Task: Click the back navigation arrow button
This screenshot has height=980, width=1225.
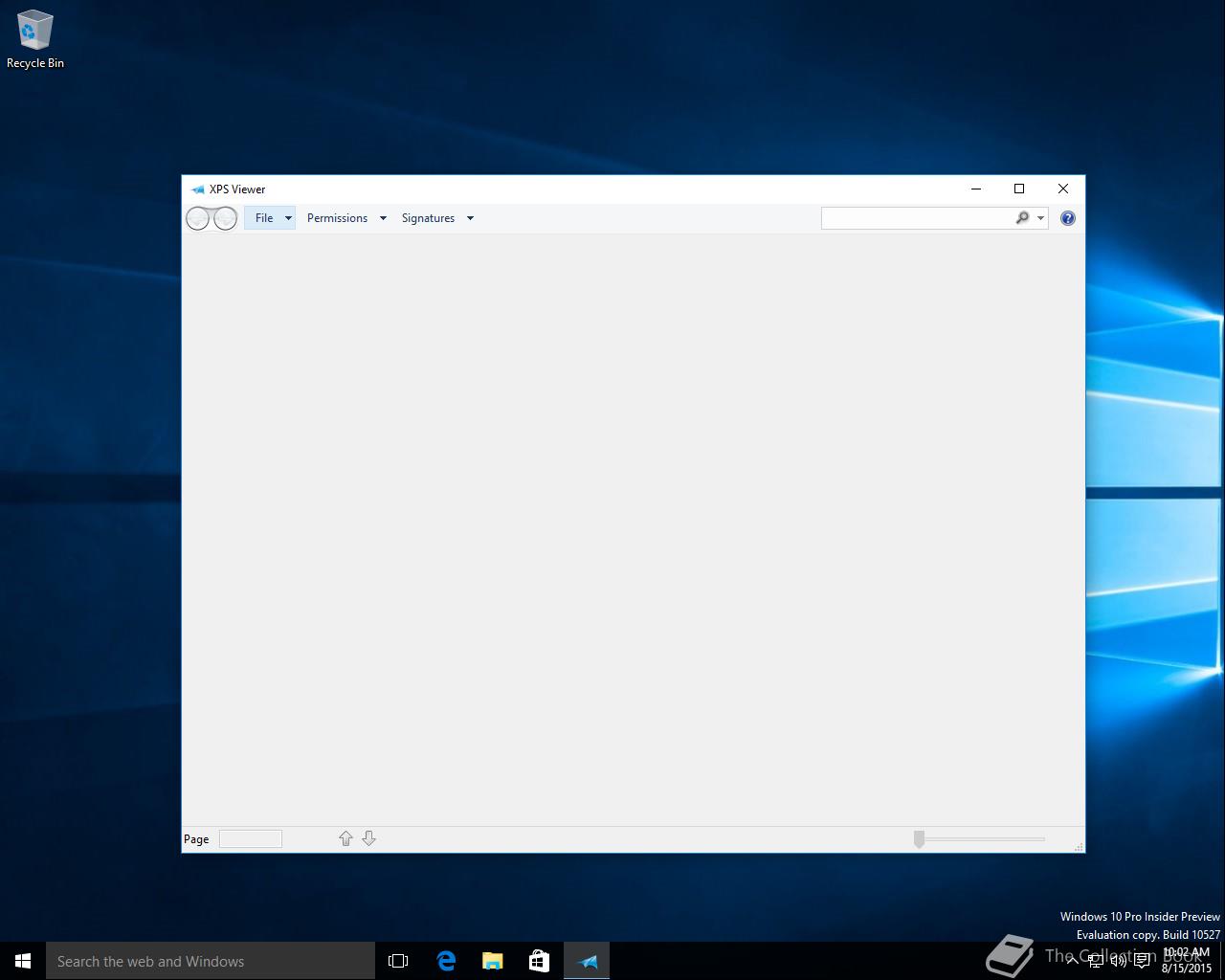Action: click(x=198, y=219)
